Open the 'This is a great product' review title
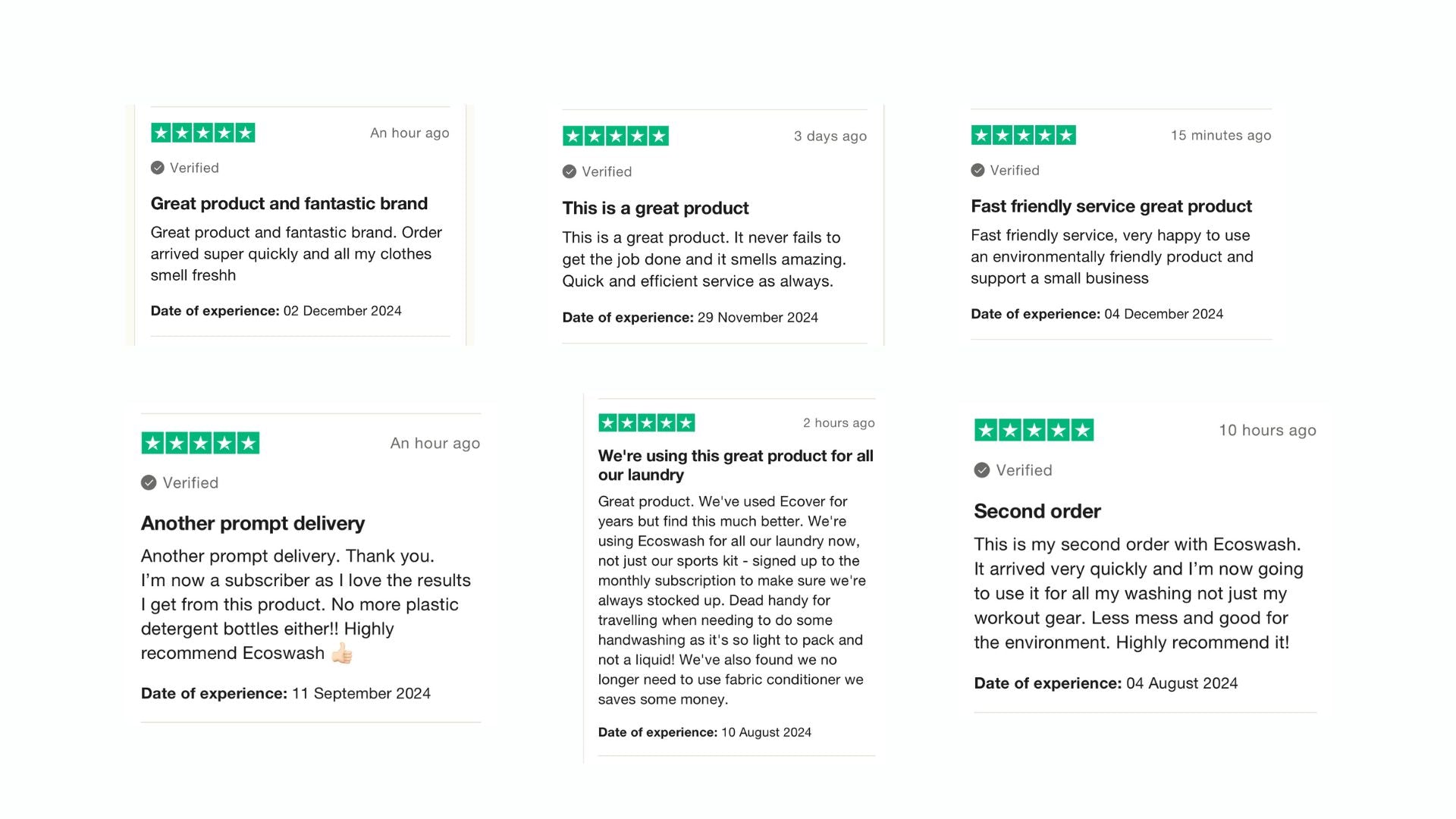The width and height of the screenshot is (1456, 819). point(655,208)
